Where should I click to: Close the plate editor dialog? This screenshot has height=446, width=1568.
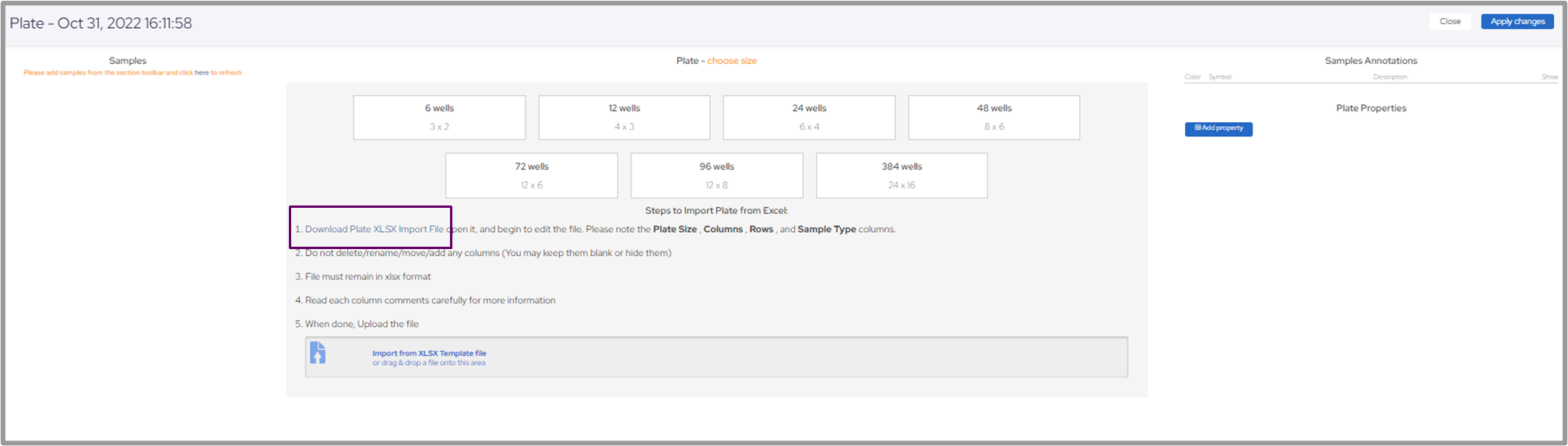(x=1450, y=22)
